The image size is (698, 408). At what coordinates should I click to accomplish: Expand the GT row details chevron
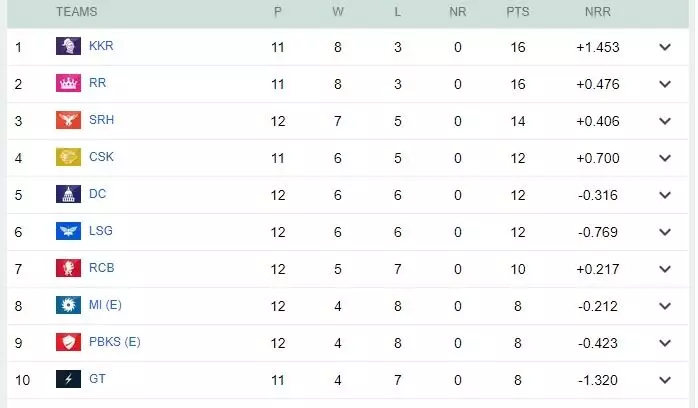pyautogui.click(x=665, y=380)
